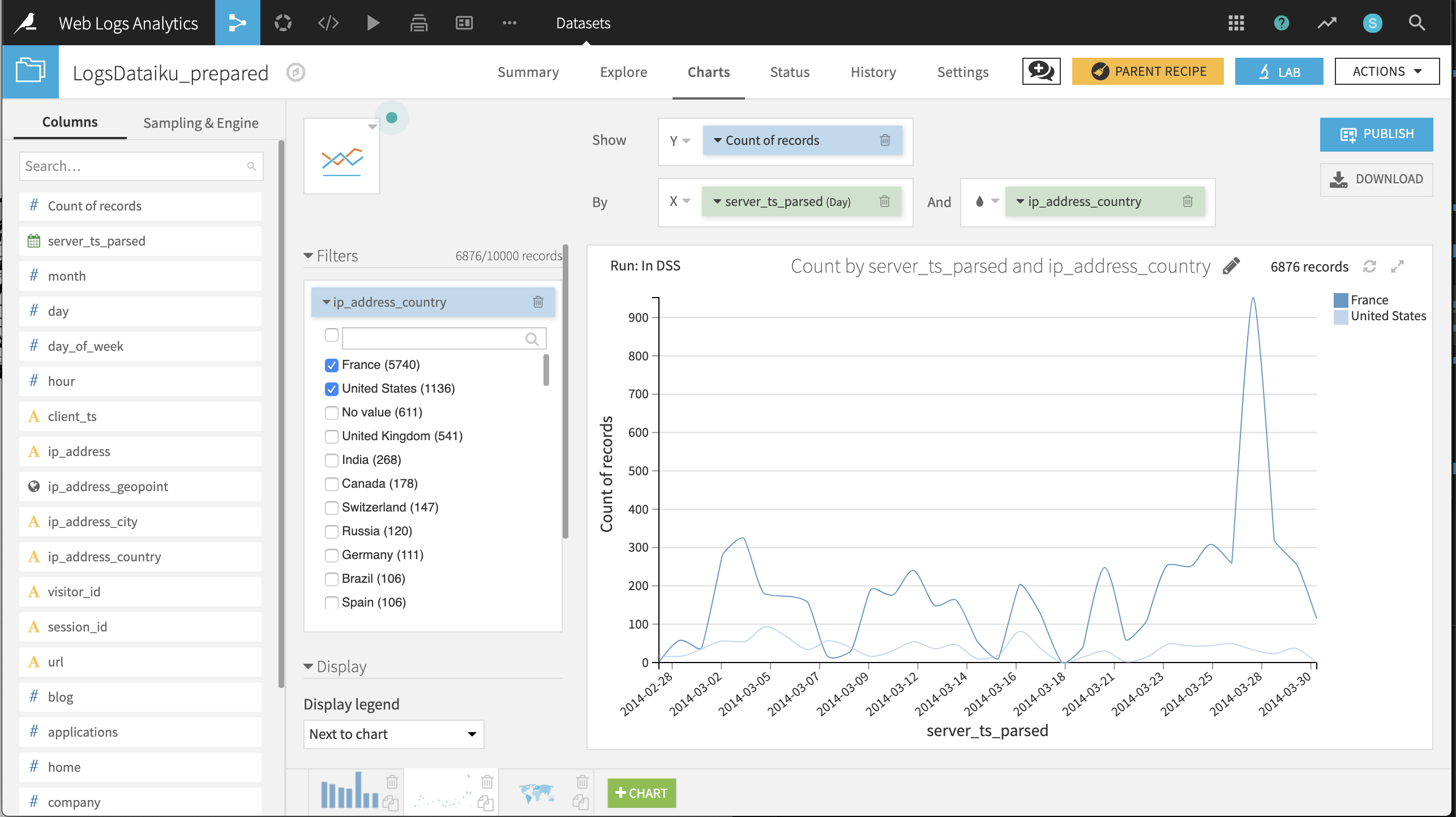Open the dashboards icon in top bar
Viewport: 1456px width, 817px height.
464,23
